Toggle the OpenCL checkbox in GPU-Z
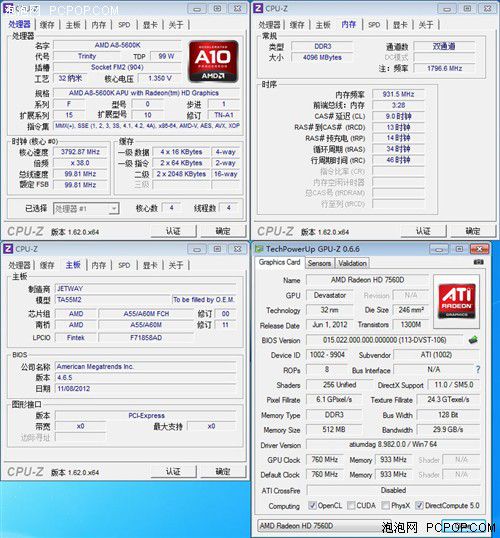Screen dimensions: 500x538 [x=312, y=505]
